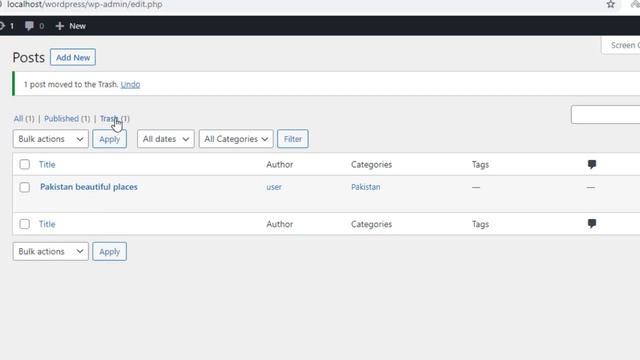The width and height of the screenshot is (640, 360).
Task: Show the Published posts view
Action: click(61, 118)
